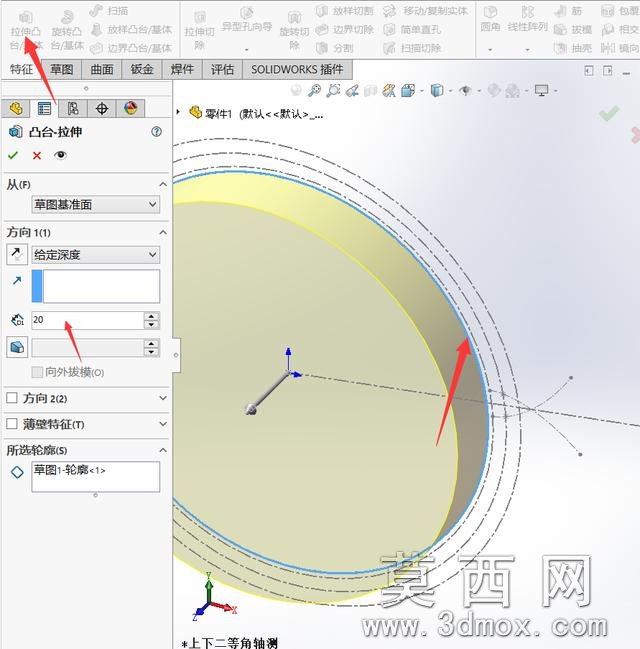Select the Rib (筋) feature

pos(568,11)
